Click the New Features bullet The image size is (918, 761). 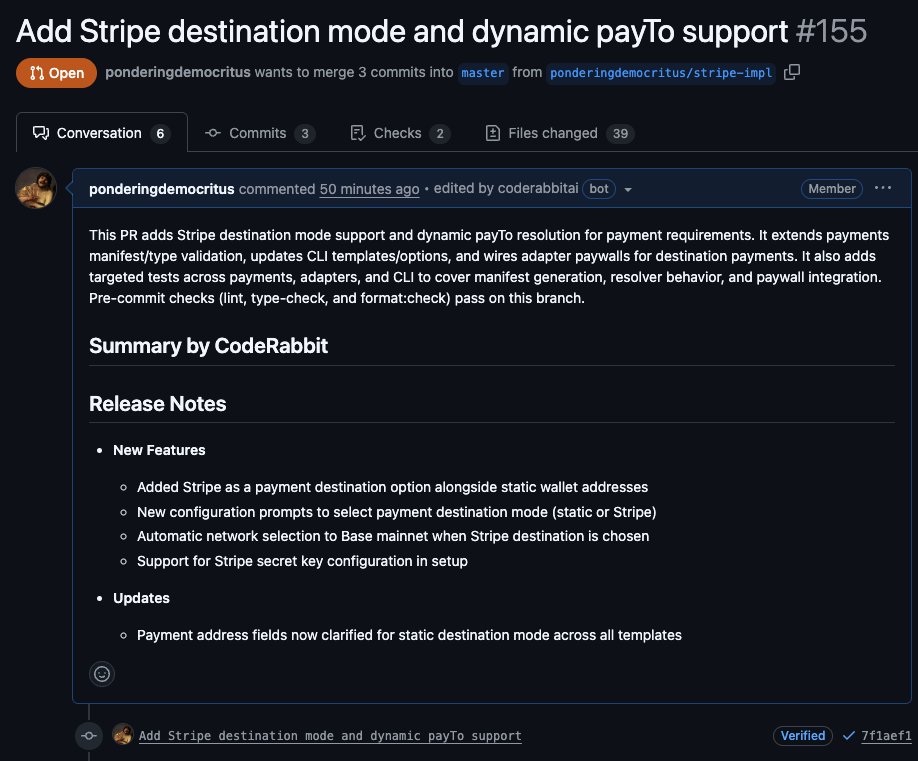coord(159,450)
